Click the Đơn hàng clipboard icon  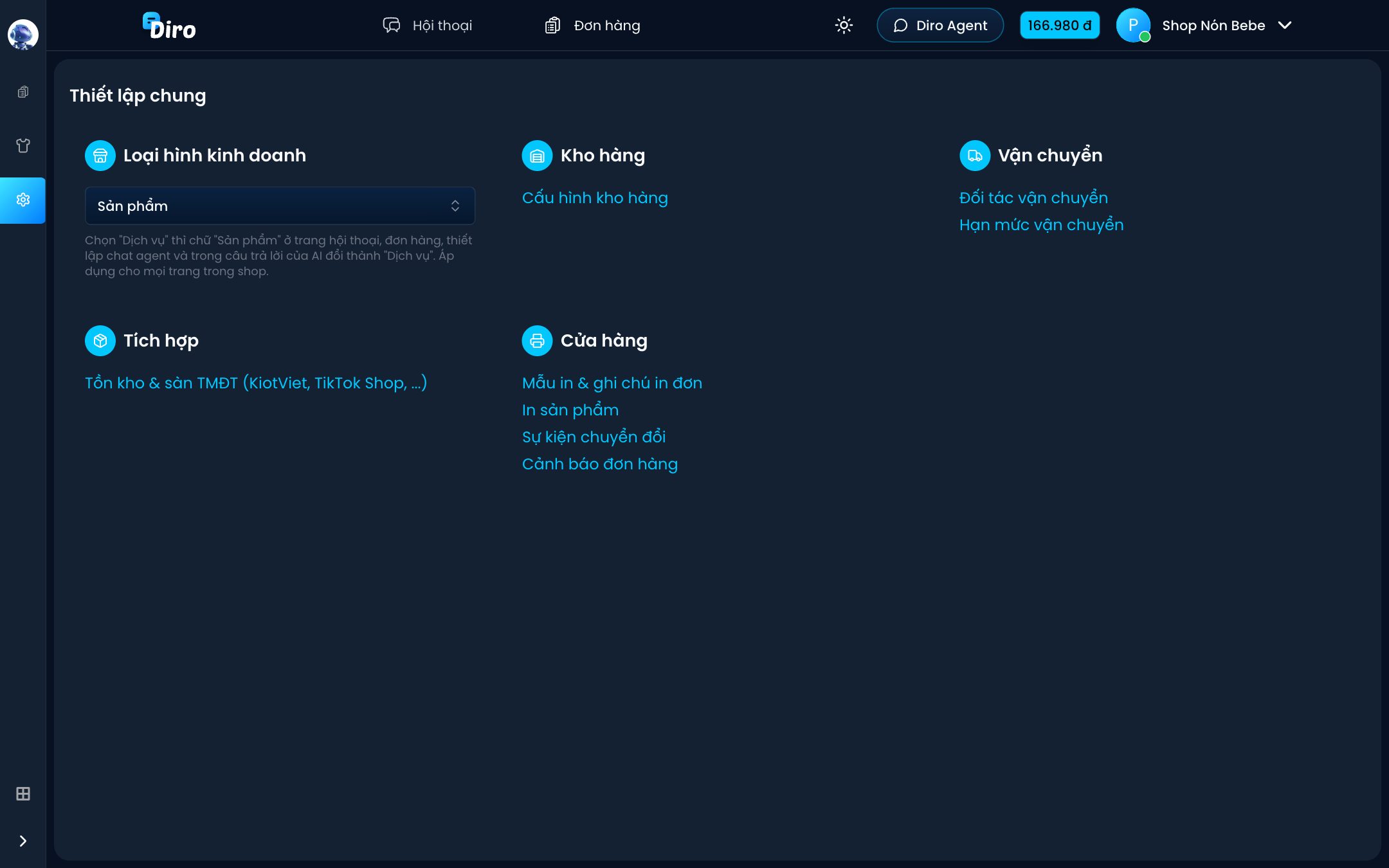point(552,25)
